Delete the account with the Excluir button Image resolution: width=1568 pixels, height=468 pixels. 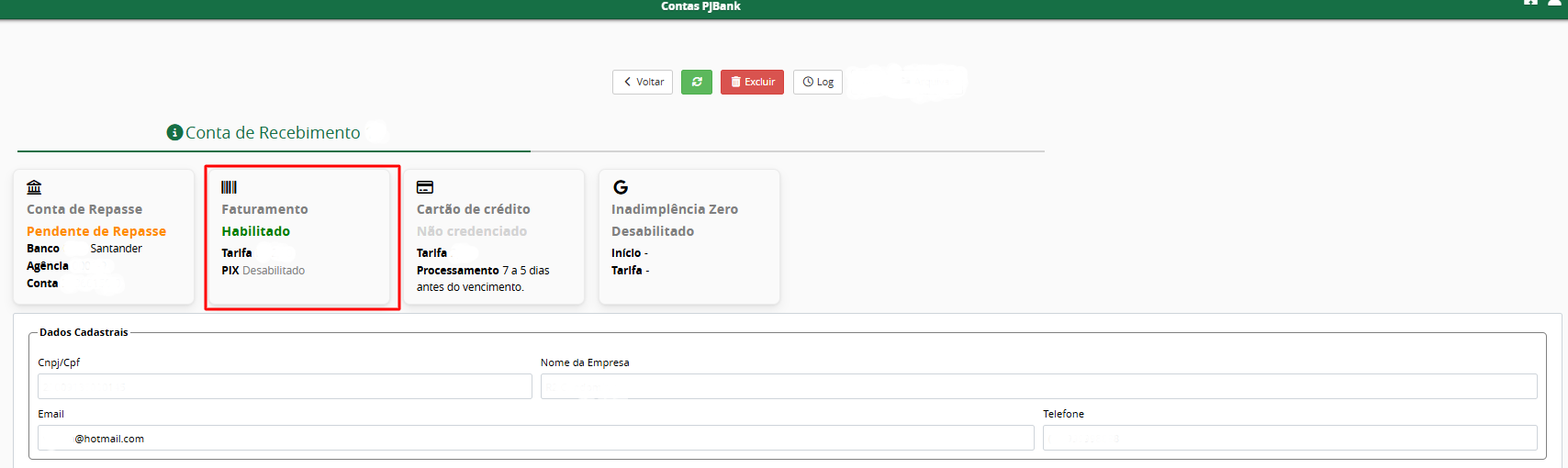(x=752, y=82)
